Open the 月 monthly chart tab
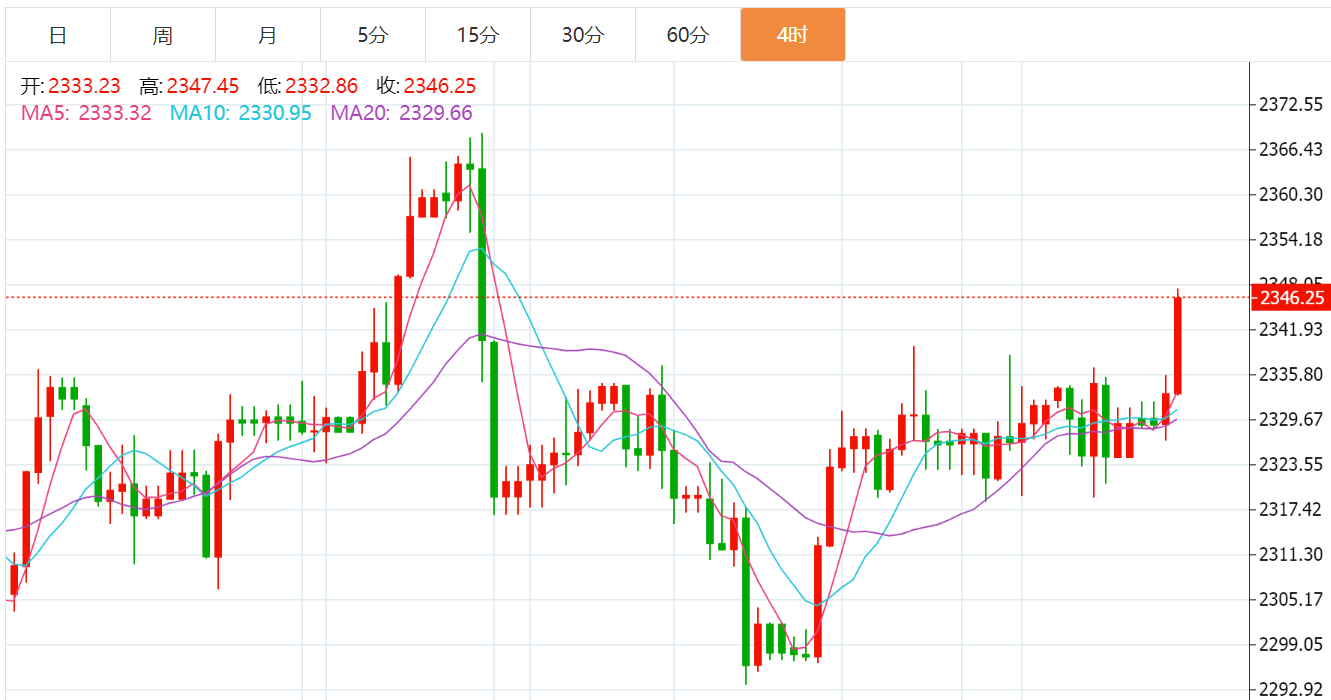The width and height of the screenshot is (1331, 700). click(268, 35)
